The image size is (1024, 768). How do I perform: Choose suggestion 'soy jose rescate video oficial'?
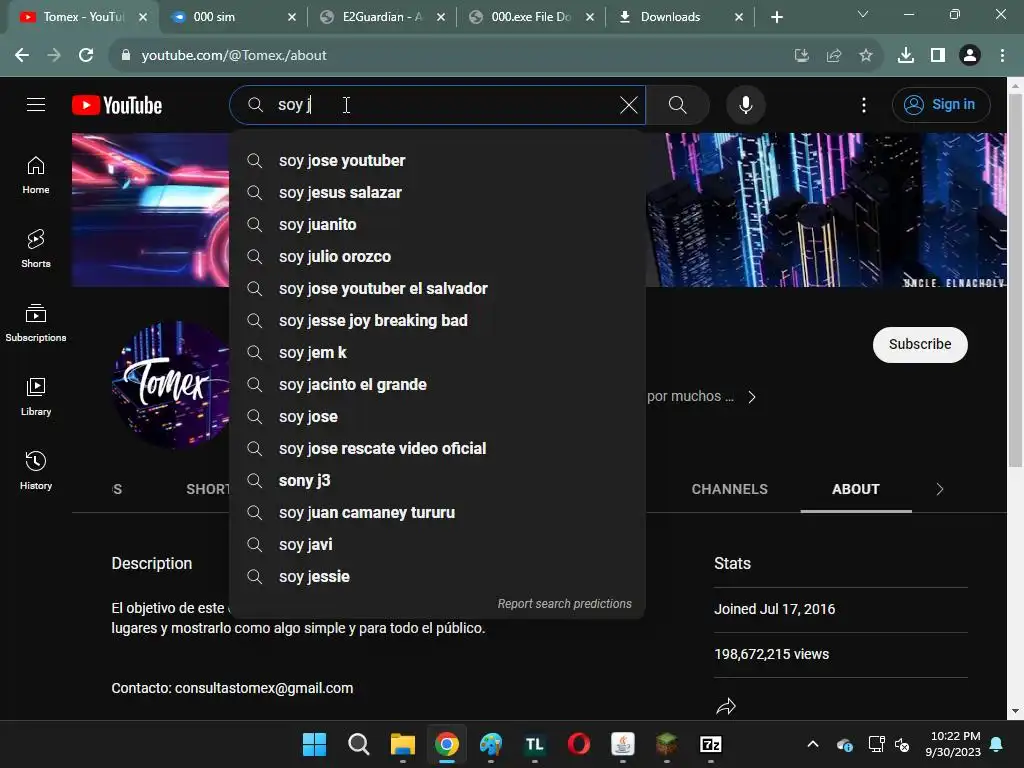(x=437, y=449)
